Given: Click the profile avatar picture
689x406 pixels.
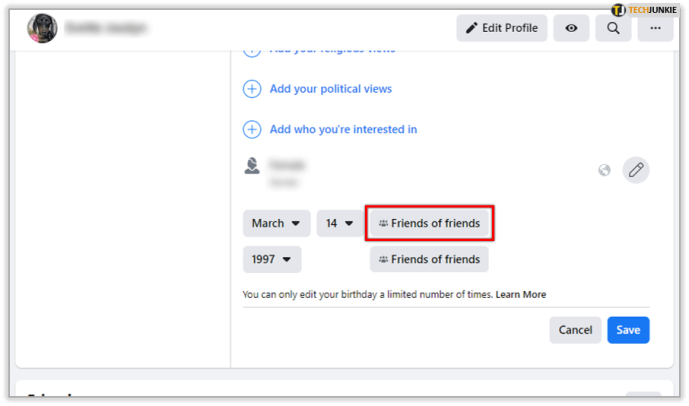Looking at the screenshot, I should [x=42, y=28].
